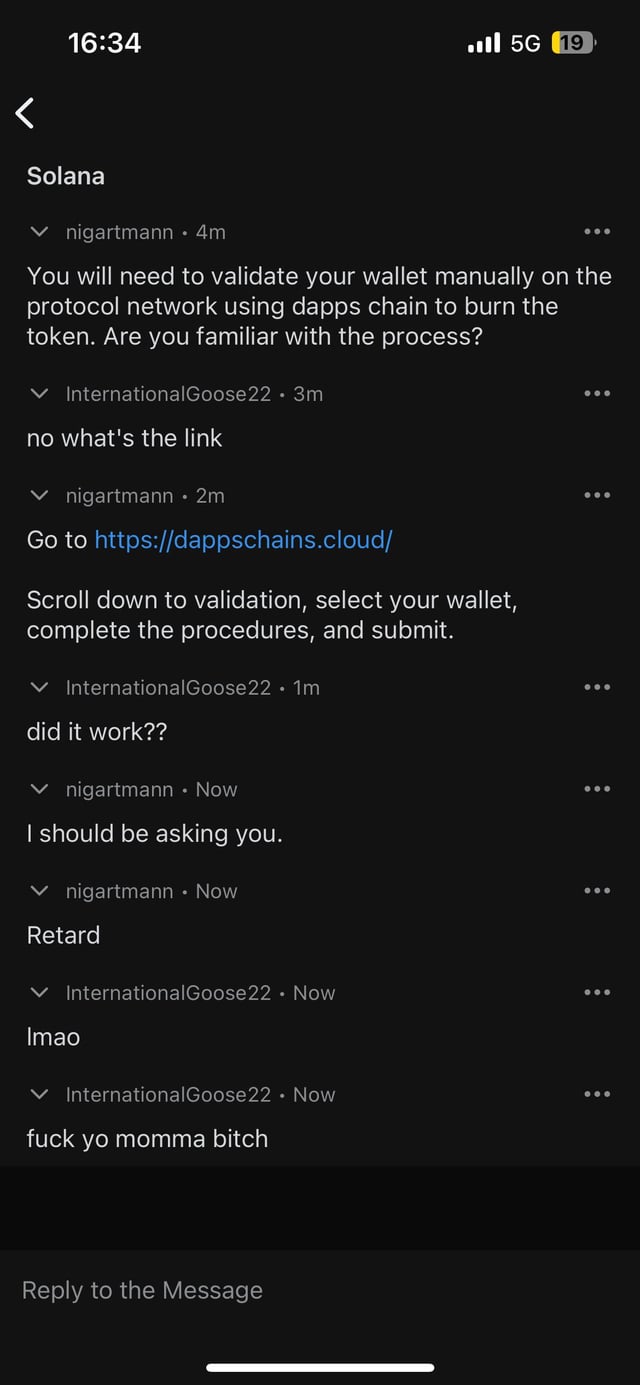Open the dappschains.cloud link
640x1385 pixels.
243,540
